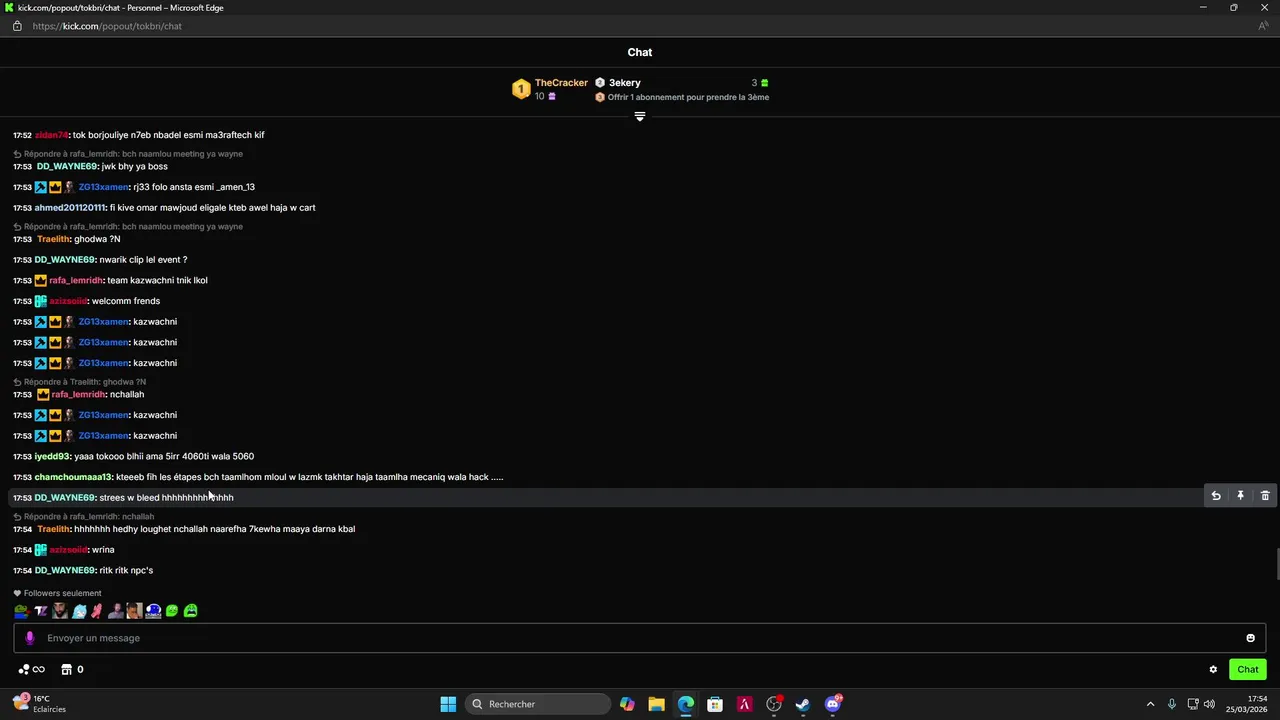Click the Rechercher taskbar search box
The height and width of the screenshot is (720, 1280).
(x=539, y=704)
